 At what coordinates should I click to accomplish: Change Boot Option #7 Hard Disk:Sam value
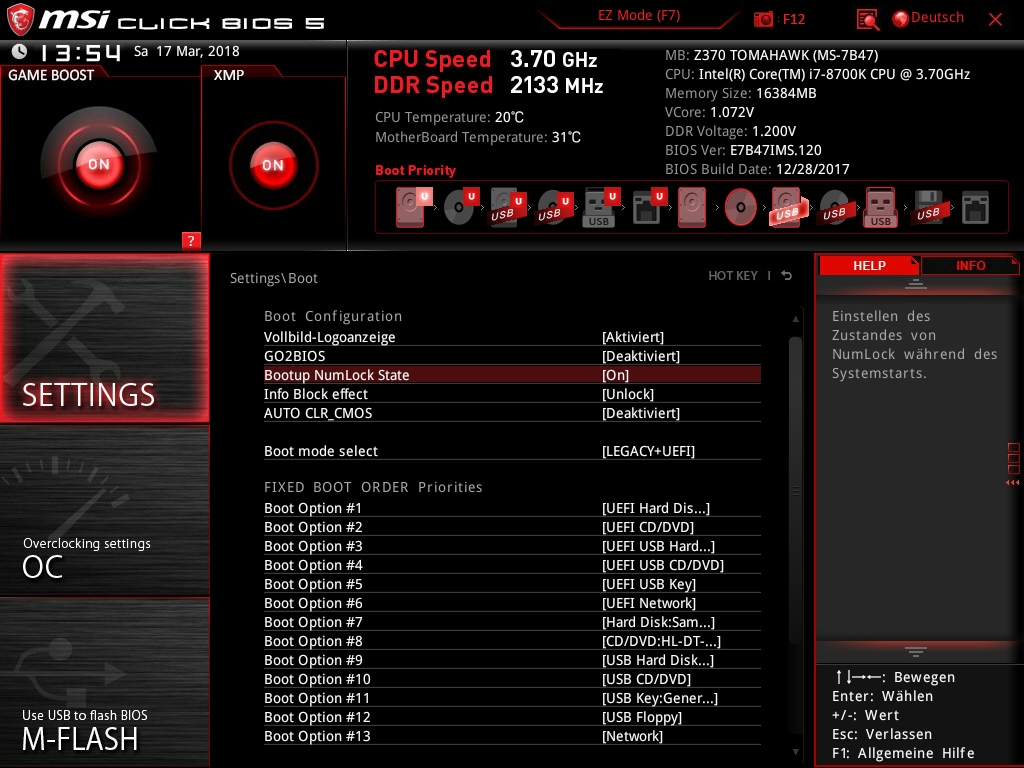(x=658, y=622)
